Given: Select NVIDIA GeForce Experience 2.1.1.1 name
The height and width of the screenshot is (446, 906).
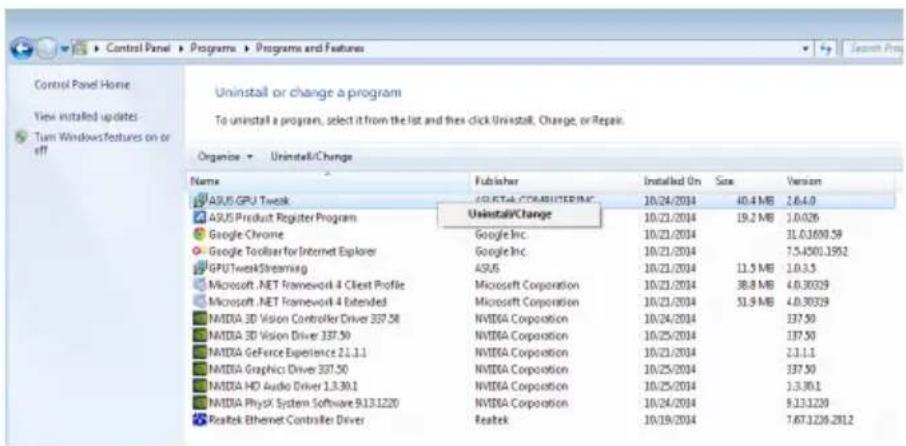Looking at the screenshot, I should [287, 352].
